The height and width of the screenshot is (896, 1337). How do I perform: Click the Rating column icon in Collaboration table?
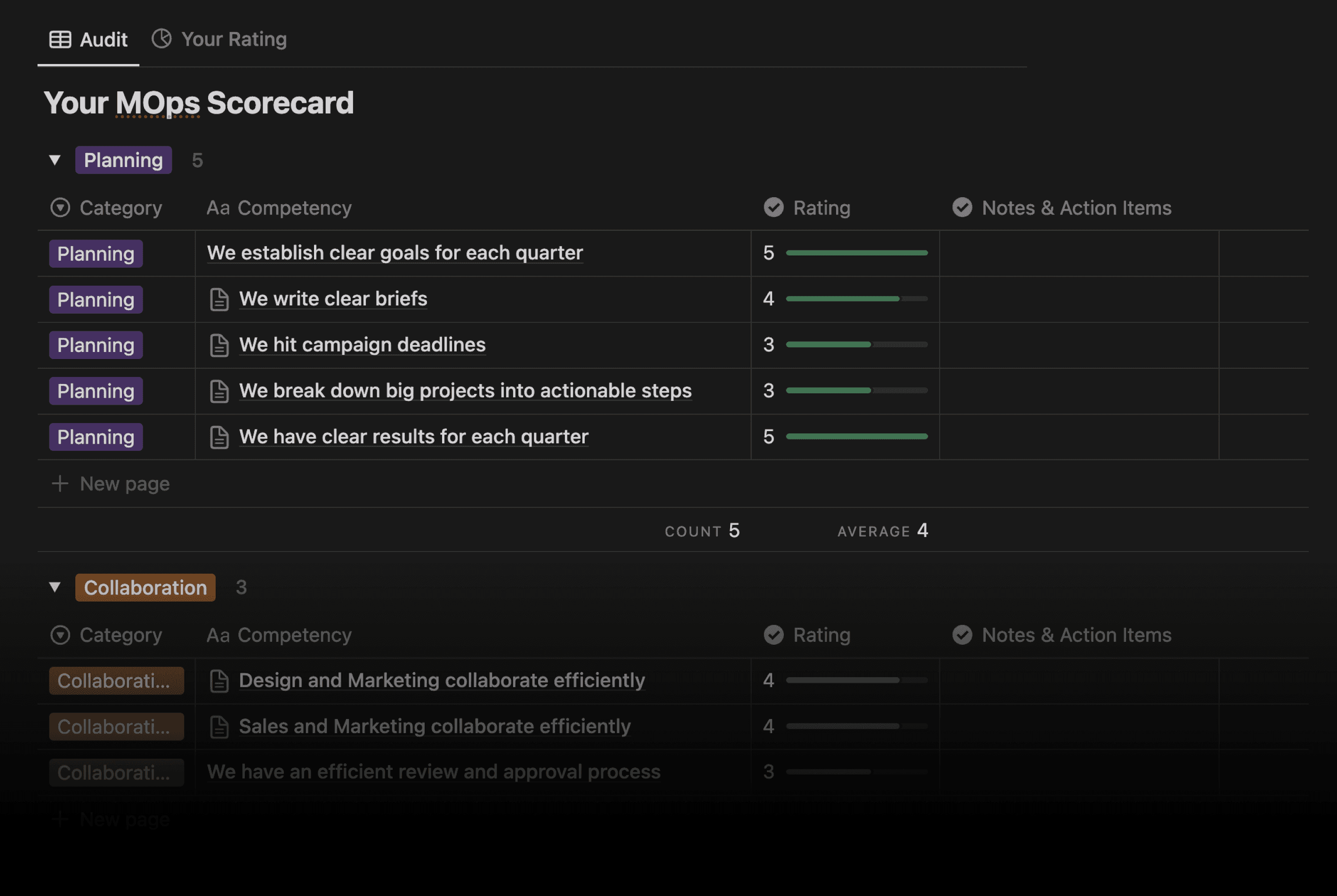coord(773,635)
